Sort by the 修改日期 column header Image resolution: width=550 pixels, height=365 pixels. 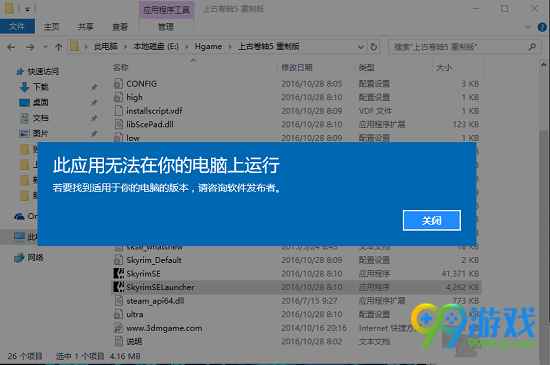[297, 67]
